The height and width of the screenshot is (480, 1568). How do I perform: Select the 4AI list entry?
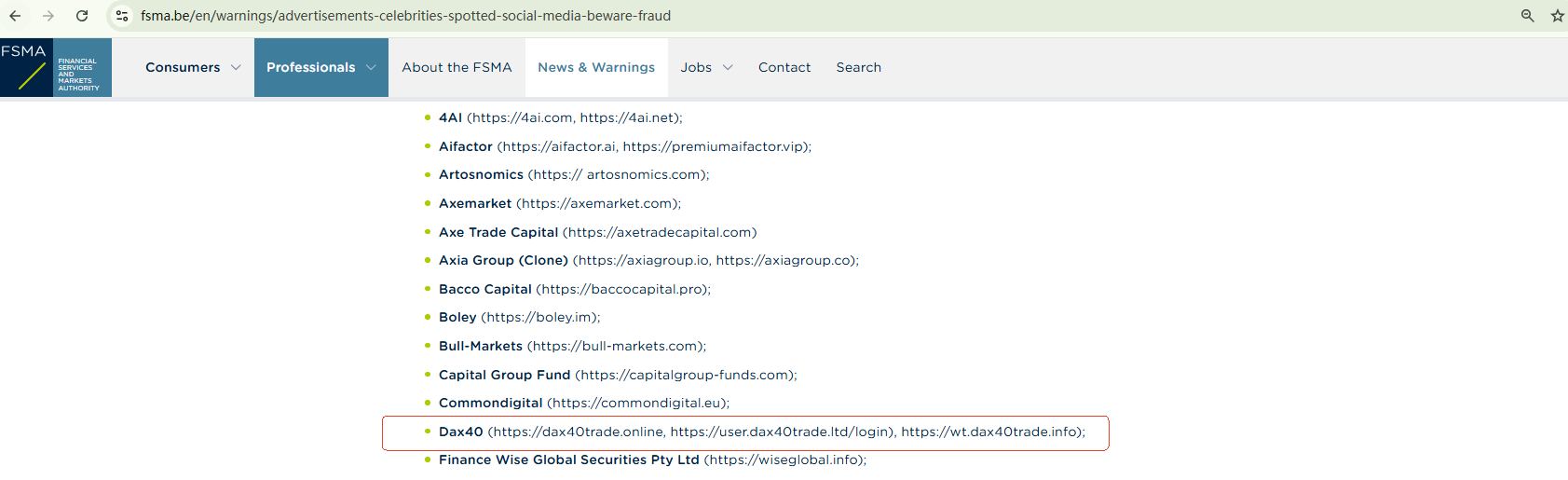450,117
